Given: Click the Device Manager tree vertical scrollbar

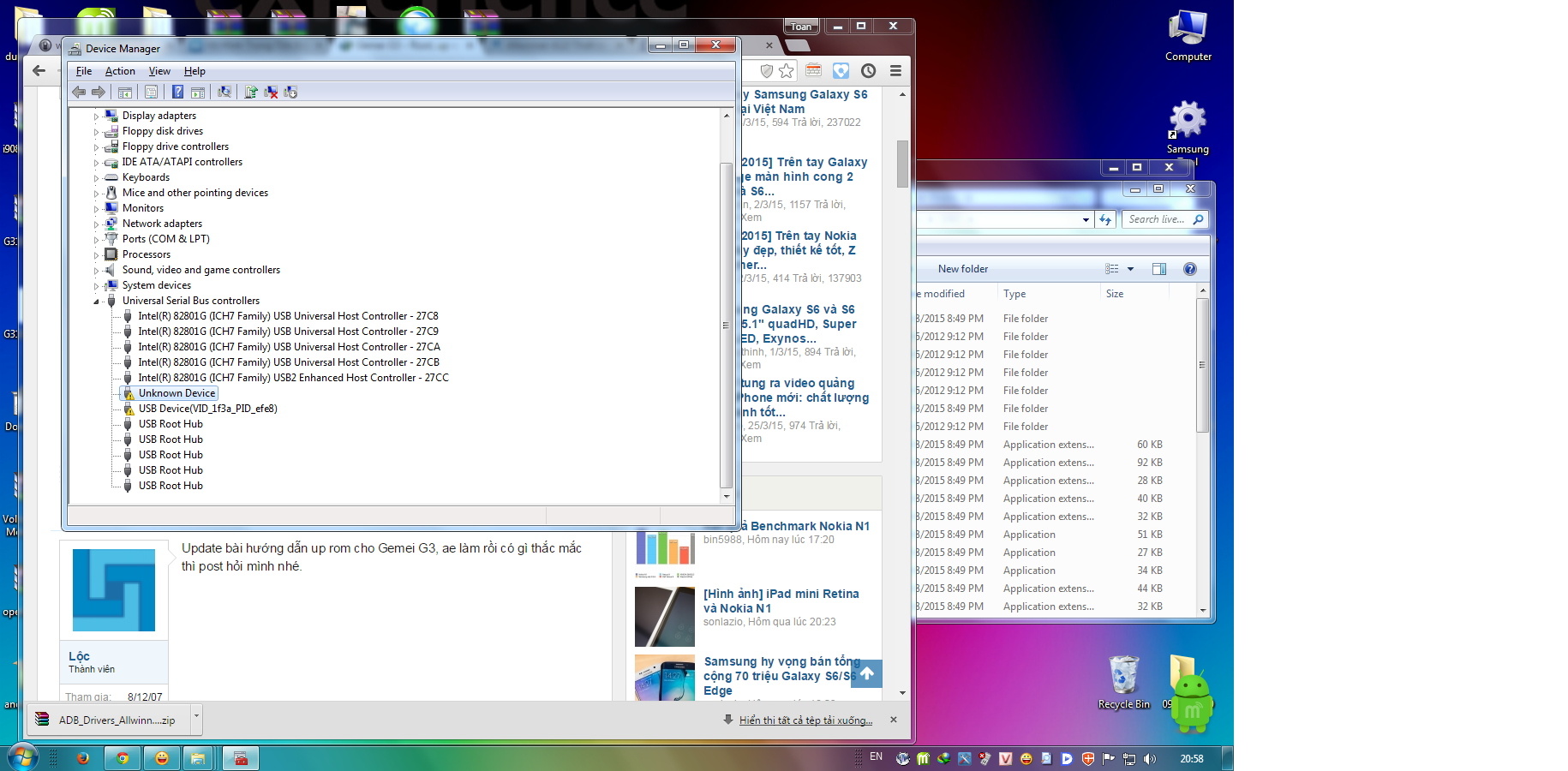Looking at the screenshot, I should [727, 326].
